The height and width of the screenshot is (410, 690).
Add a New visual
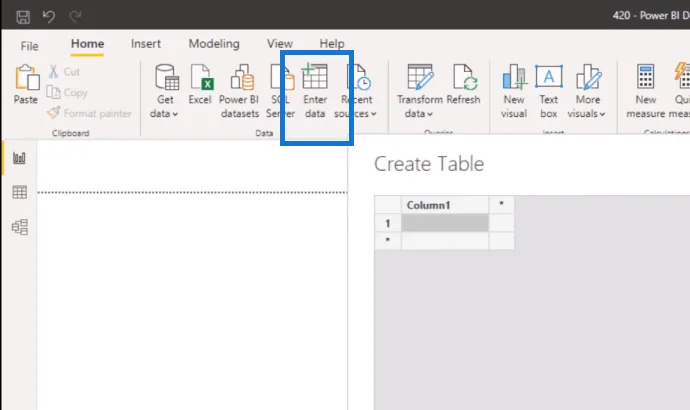coord(514,91)
